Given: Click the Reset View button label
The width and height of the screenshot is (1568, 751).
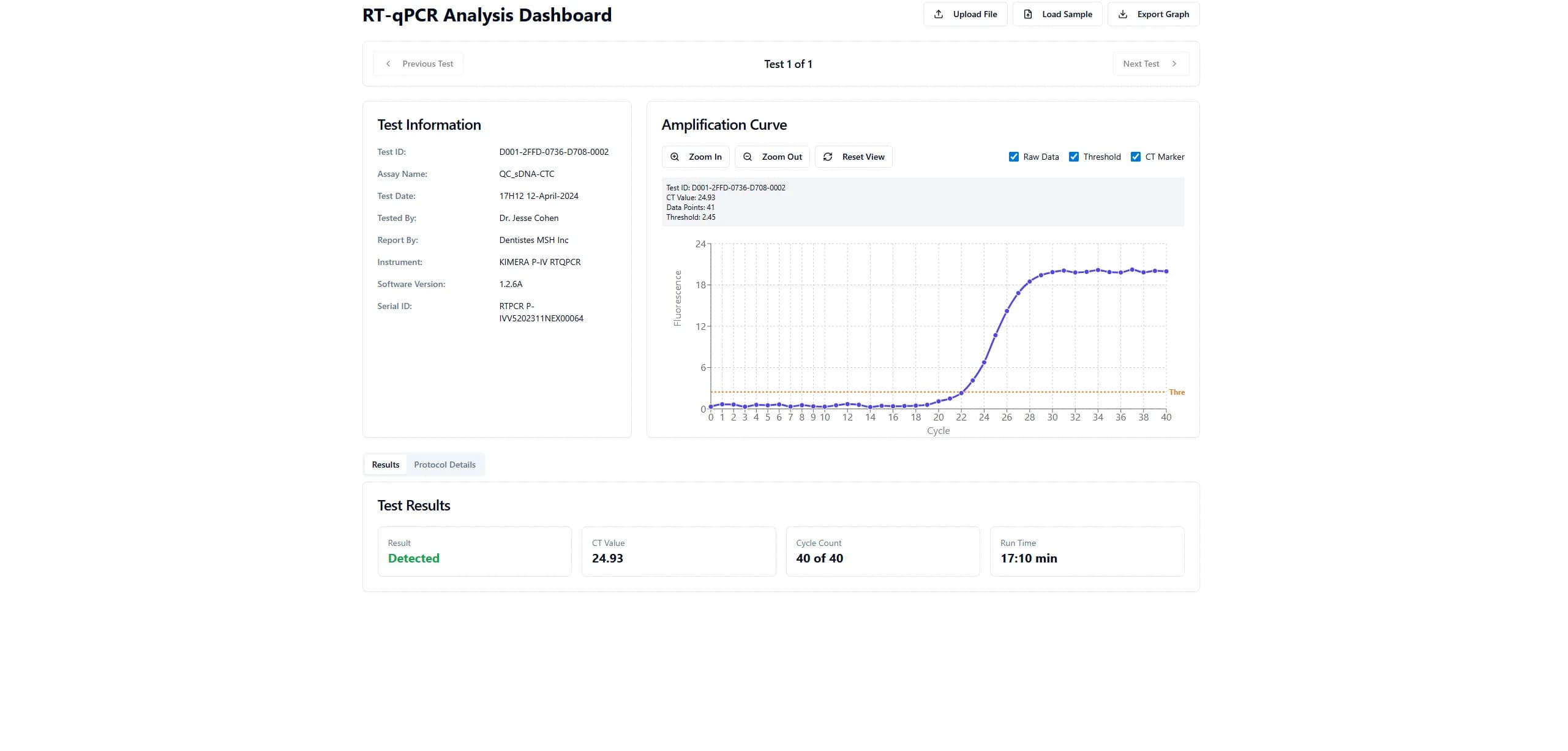Looking at the screenshot, I should (863, 157).
